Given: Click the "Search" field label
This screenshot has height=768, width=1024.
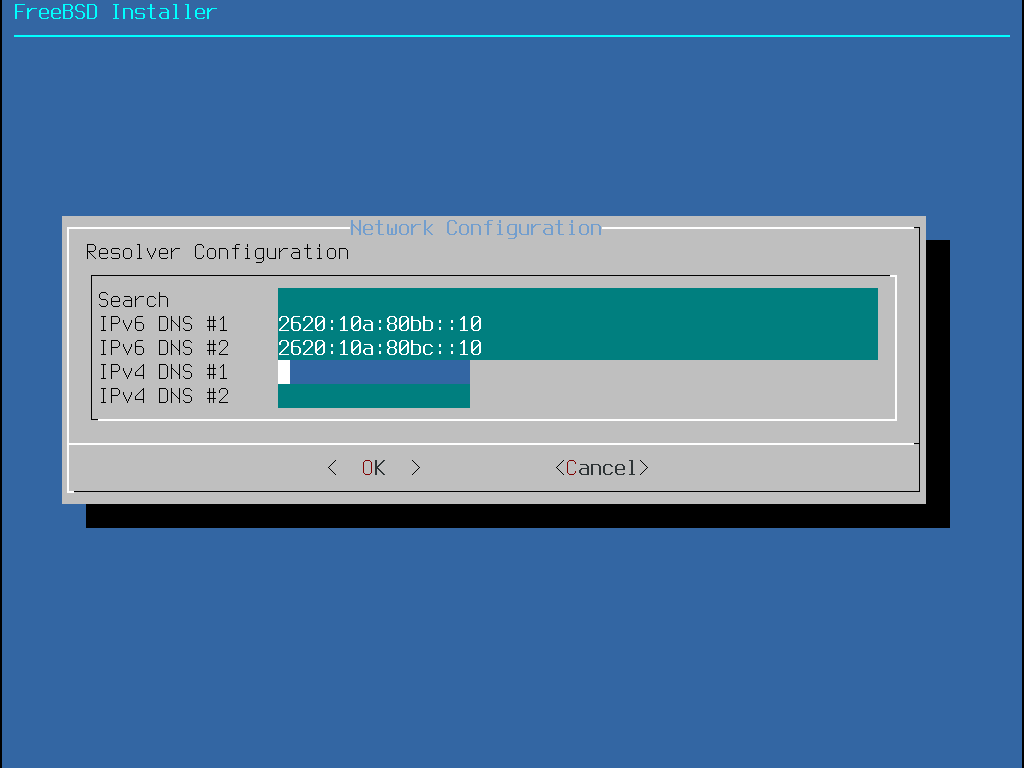Looking at the screenshot, I should [133, 300].
